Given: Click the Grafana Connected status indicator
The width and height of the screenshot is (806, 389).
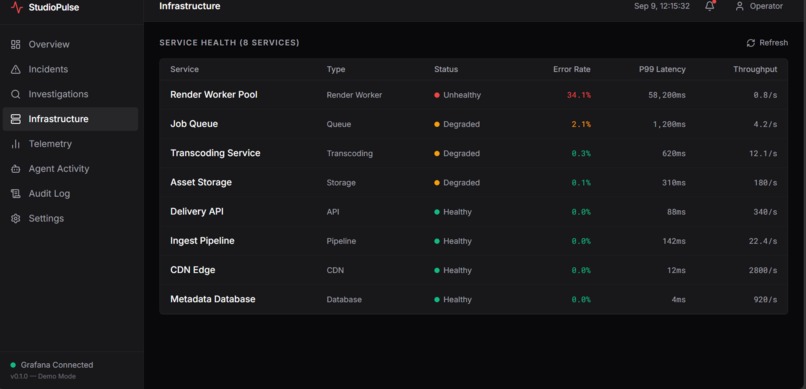Looking at the screenshot, I should 52,365.
